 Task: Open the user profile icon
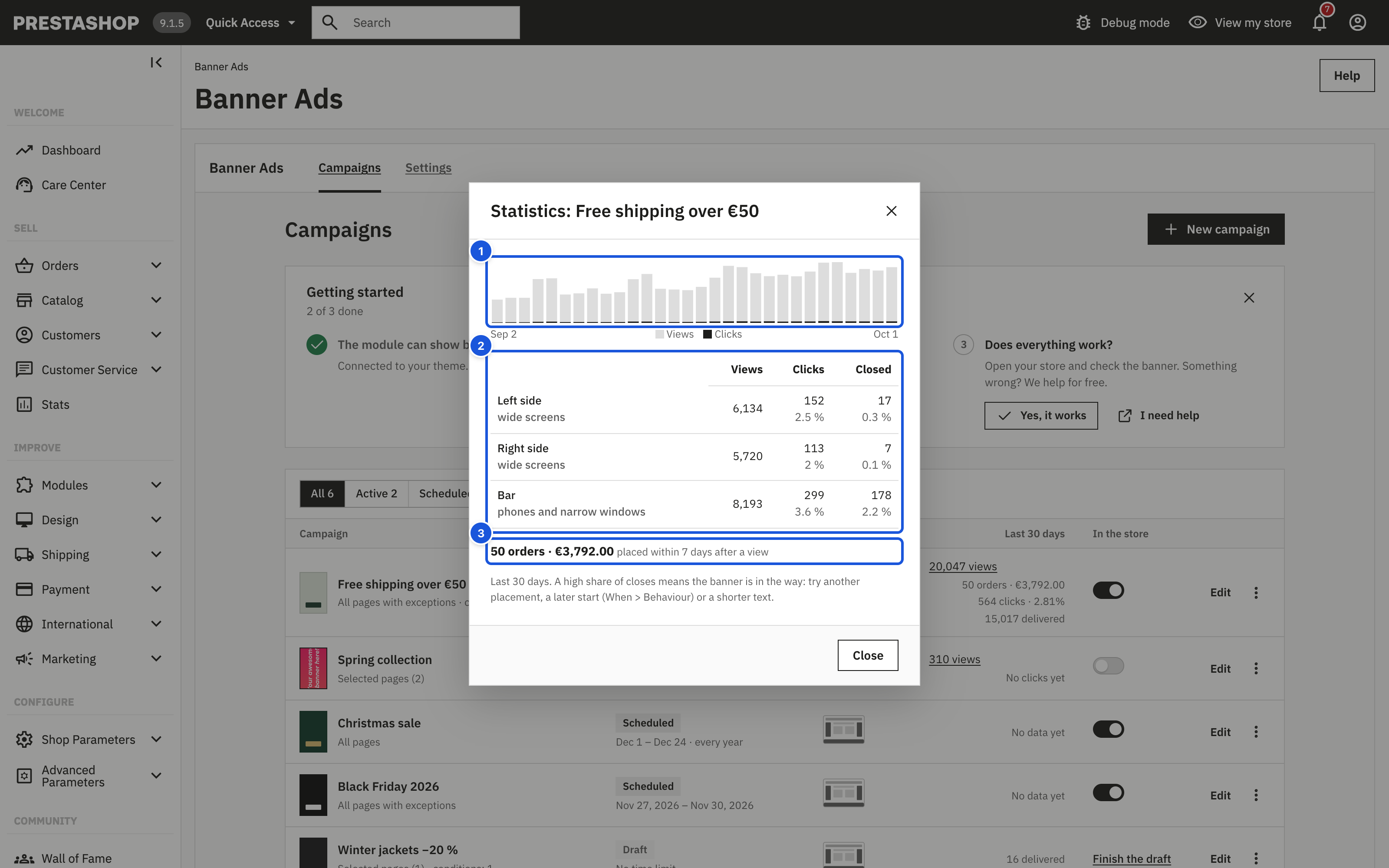[x=1357, y=23]
